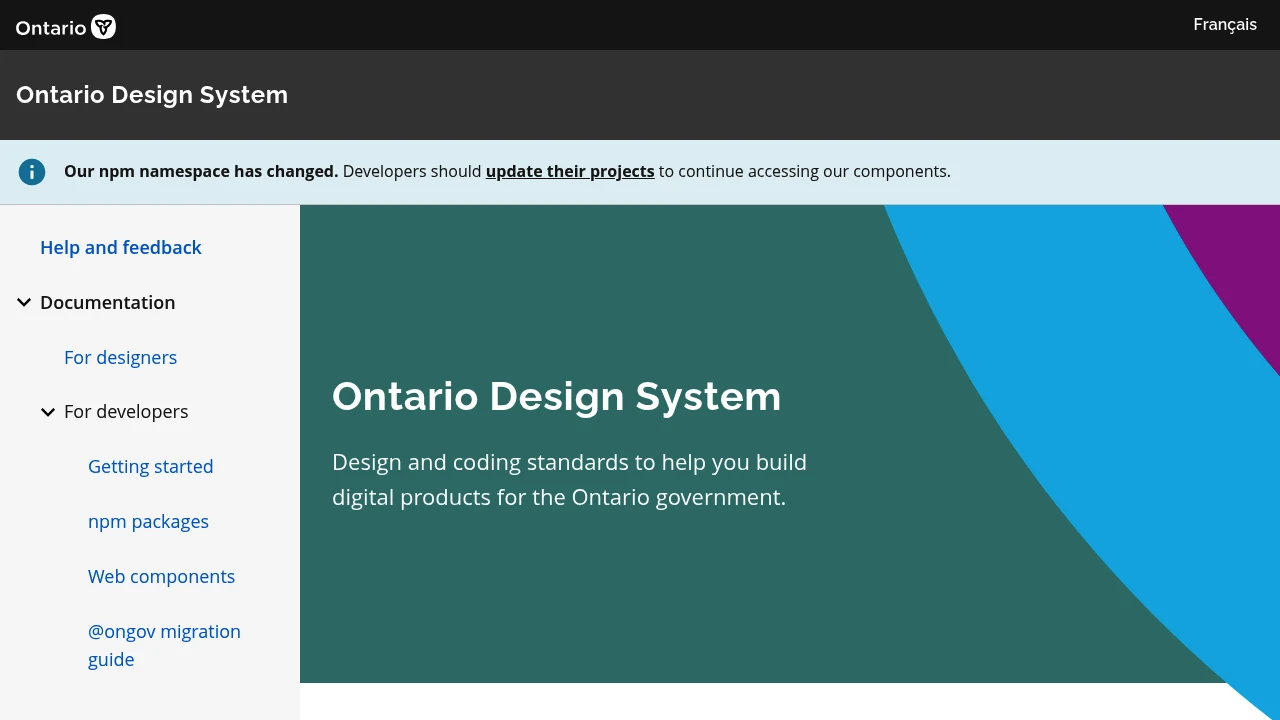
Task: Open the Web components page
Action: coord(161,576)
